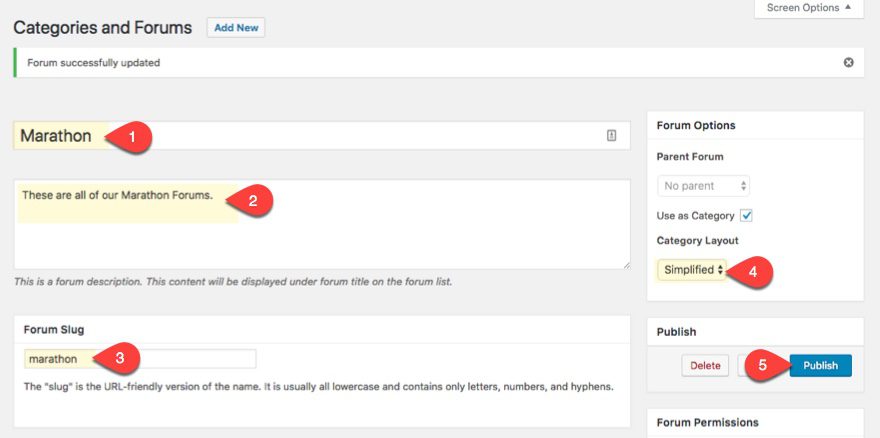Expand the Screen Options panel

click(807, 8)
